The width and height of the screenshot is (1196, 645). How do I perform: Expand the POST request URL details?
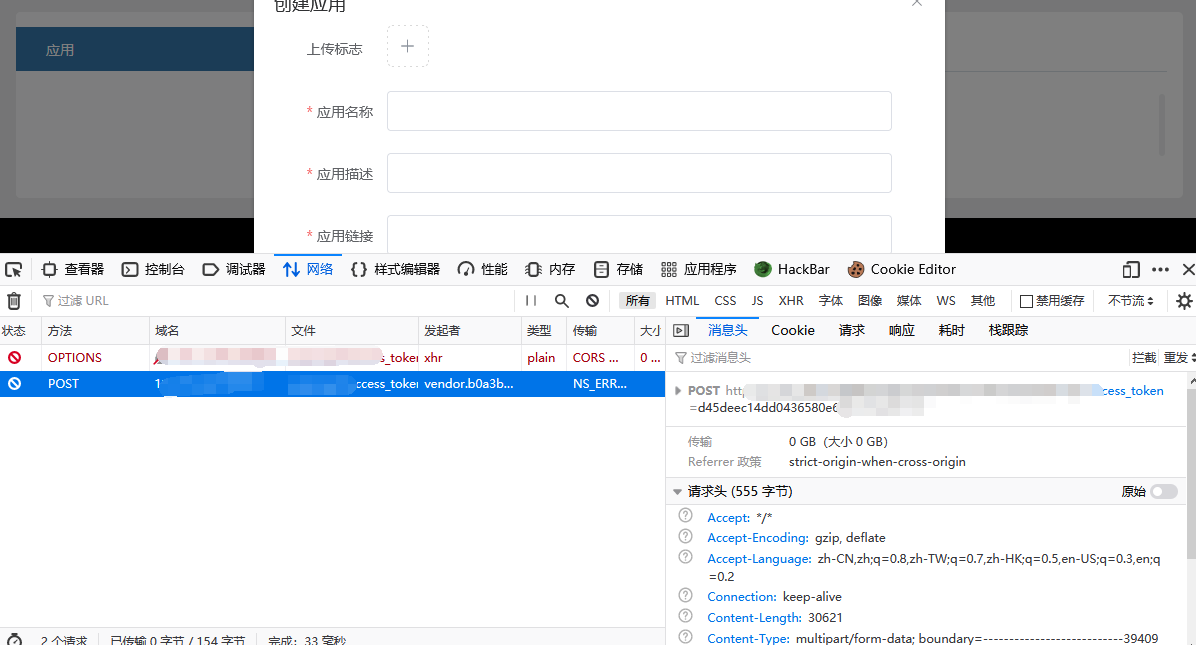tap(679, 391)
